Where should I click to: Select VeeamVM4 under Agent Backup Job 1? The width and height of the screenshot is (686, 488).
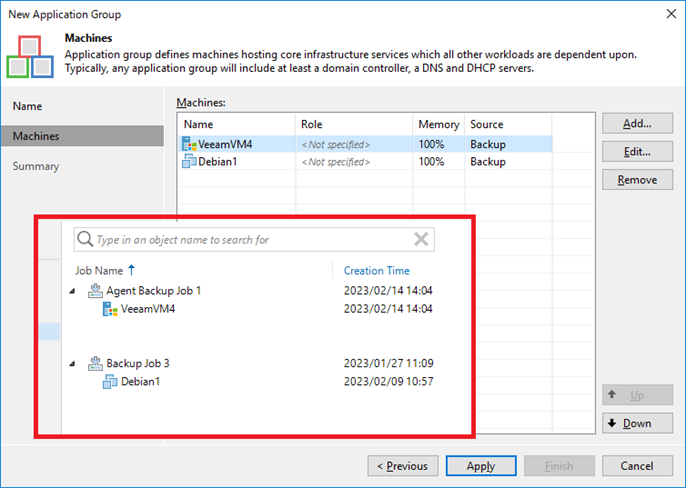point(148,309)
